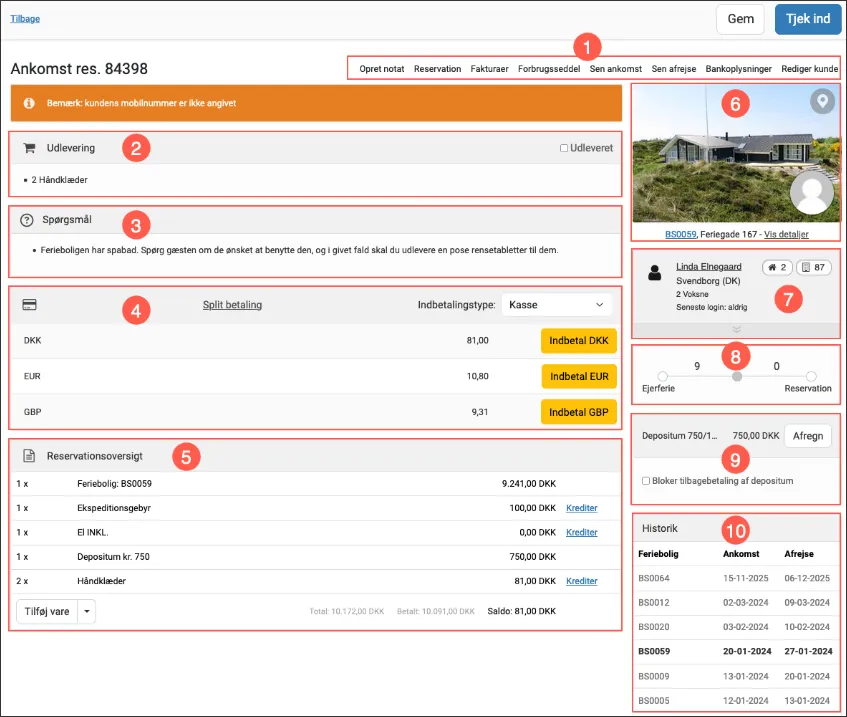Click the person icon beside Linda Elnegaard
The width and height of the screenshot is (847, 717).
point(655,272)
